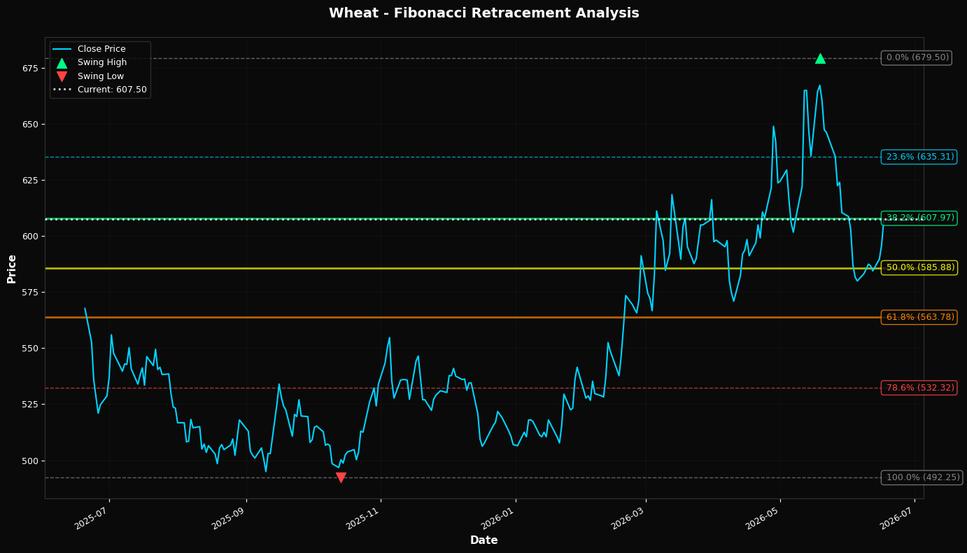Image resolution: width=967 pixels, height=553 pixels.
Task: Click the 575 price tick label
Action: coord(30,292)
